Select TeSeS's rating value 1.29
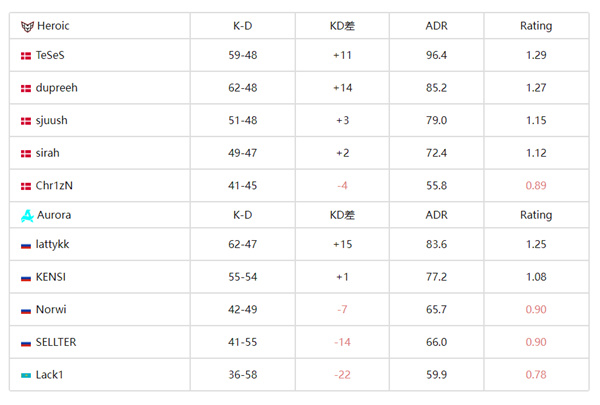Image resolution: width=600 pixels, height=405 pixels. coord(536,55)
